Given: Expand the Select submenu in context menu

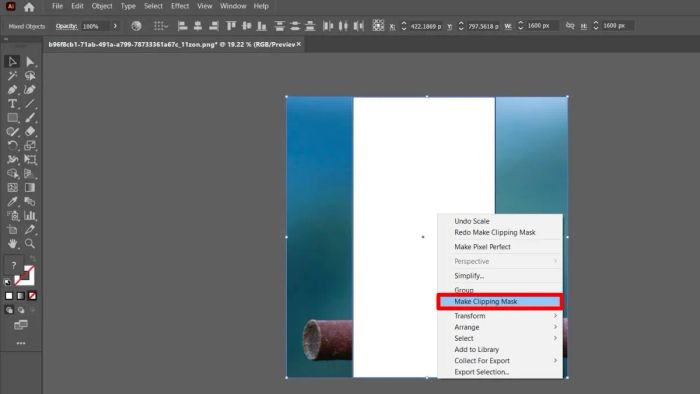Looking at the screenshot, I should pos(500,338).
